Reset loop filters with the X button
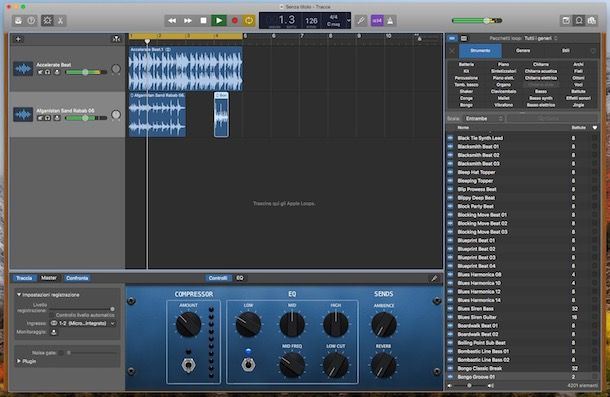The image size is (610, 397). click(452, 51)
